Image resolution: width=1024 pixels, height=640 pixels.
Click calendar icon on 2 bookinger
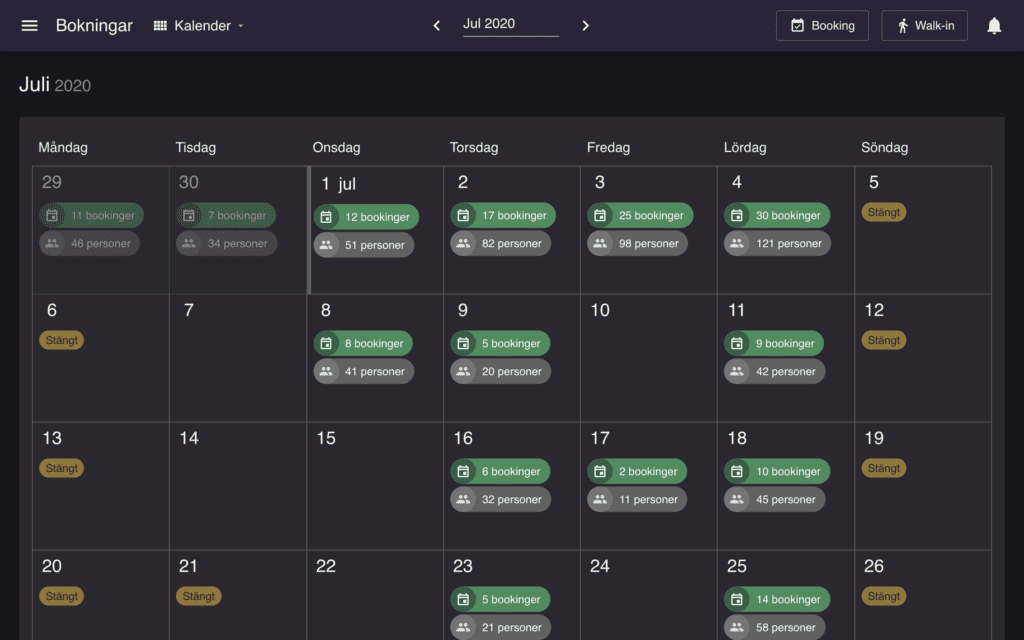(x=600, y=471)
